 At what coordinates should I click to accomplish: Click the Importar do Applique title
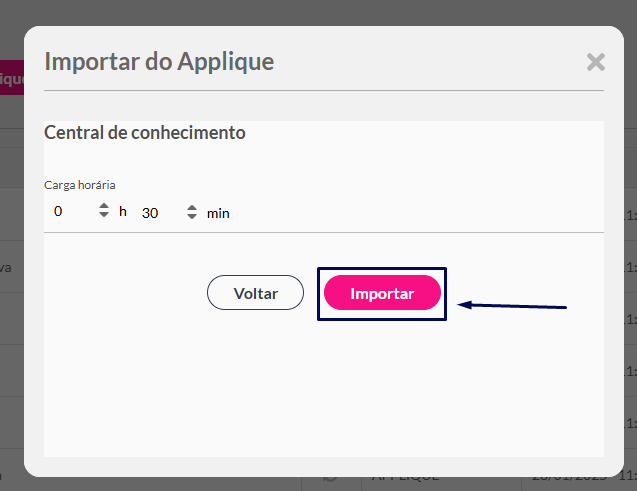click(159, 62)
